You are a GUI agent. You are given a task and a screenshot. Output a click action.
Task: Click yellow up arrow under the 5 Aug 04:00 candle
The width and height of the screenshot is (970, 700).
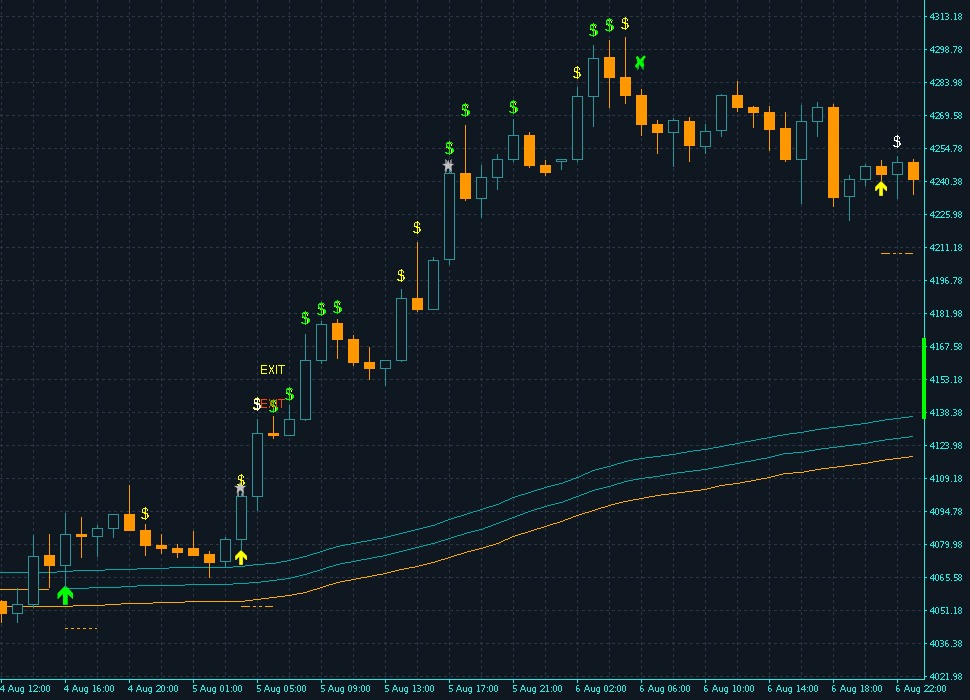(241, 557)
